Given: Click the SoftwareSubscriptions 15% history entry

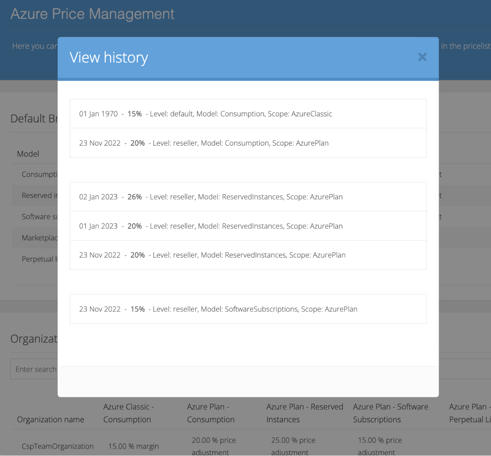Looking at the screenshot, I should click(x=248, y=309).
